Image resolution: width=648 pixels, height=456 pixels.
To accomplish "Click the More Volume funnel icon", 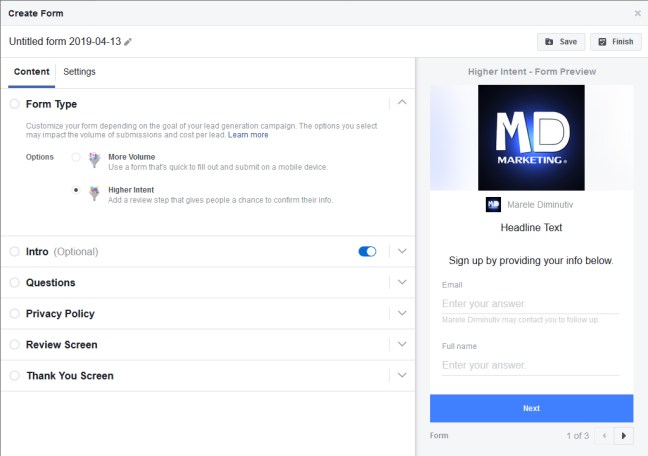I will point(95,160).
